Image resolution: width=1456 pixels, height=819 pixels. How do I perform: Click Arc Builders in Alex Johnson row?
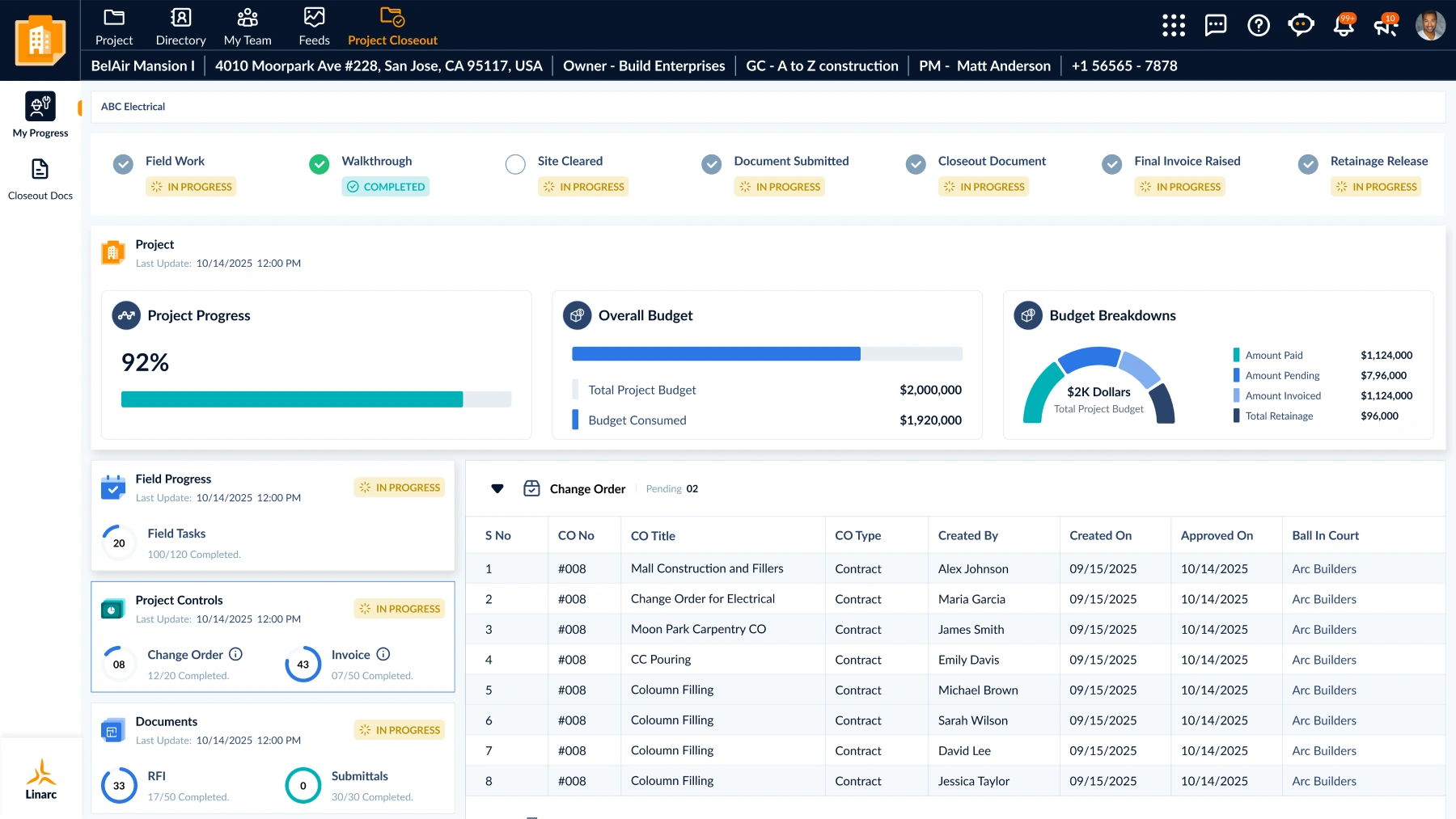tap(1324, 568)
